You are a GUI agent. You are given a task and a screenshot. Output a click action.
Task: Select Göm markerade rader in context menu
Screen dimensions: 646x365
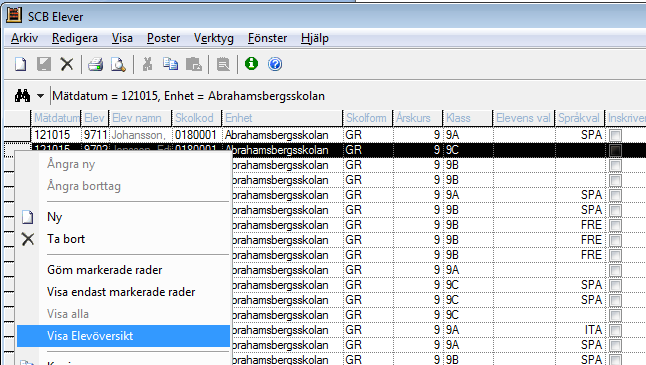point(123,270)
